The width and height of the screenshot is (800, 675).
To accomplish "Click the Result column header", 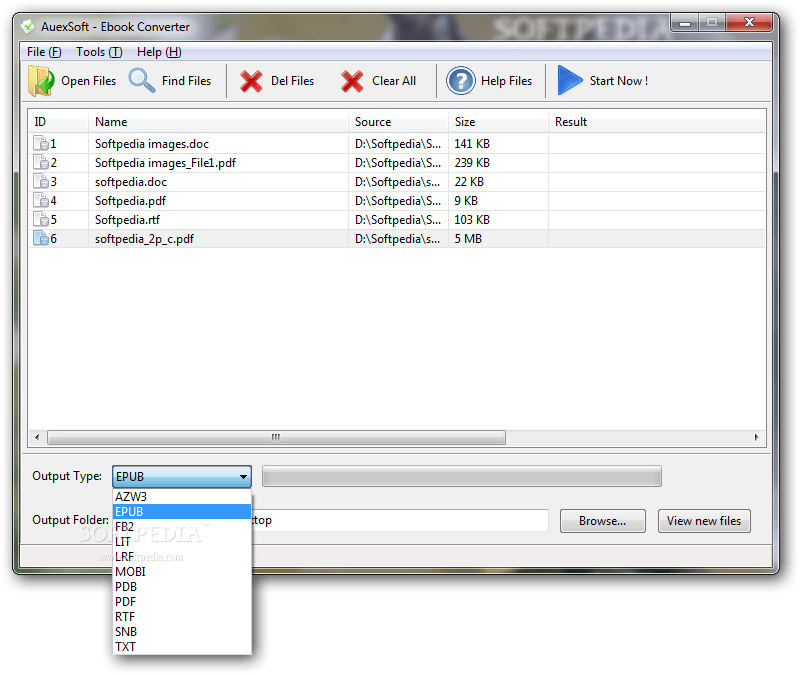I will pos(657,121).
